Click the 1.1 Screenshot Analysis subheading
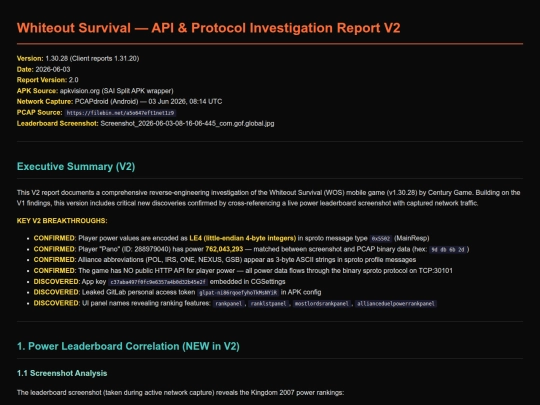This screenshot has height=405, width=540. point(62,373)
